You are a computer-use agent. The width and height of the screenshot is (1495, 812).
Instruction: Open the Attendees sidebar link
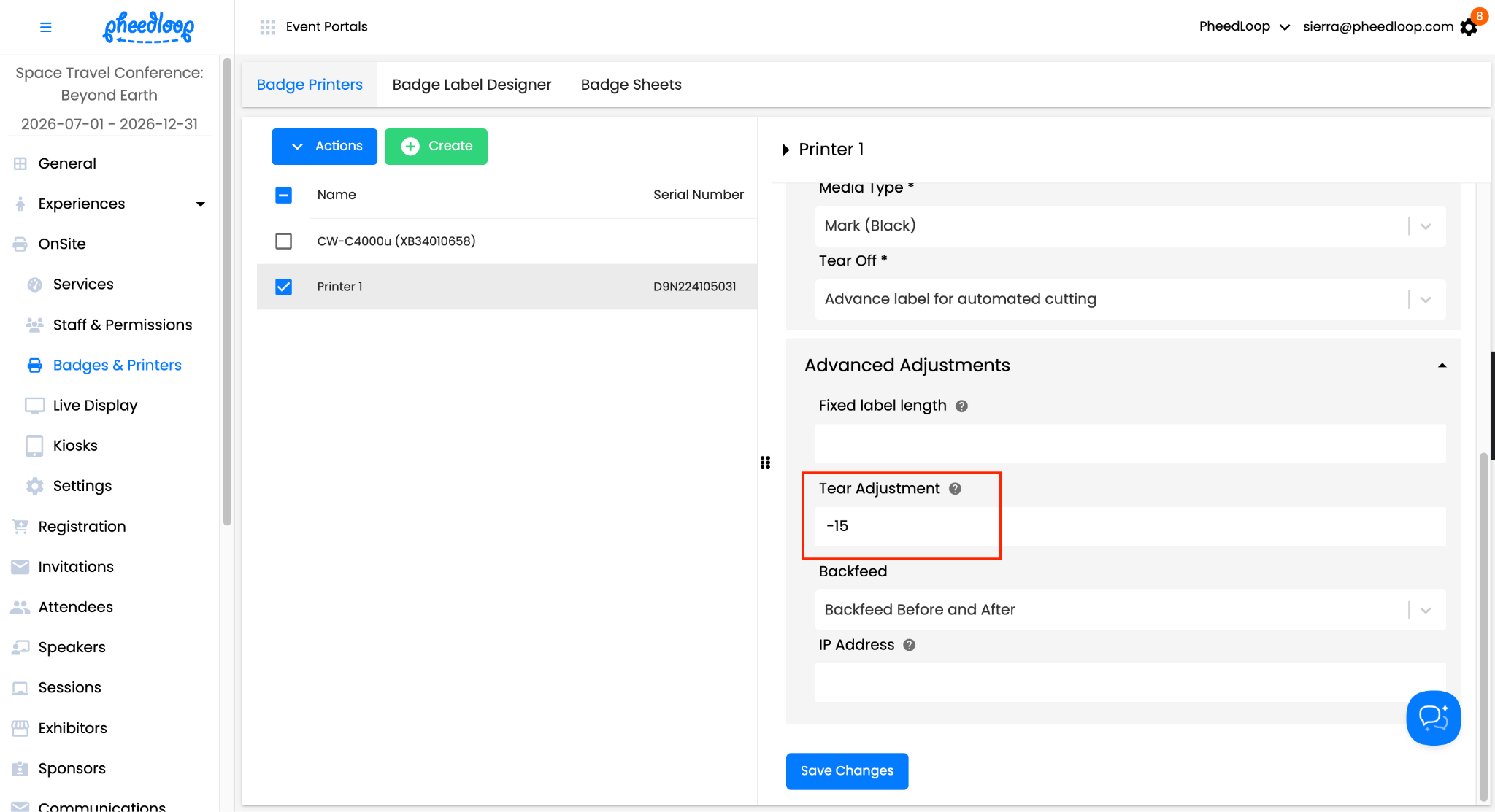pos(76,607)
